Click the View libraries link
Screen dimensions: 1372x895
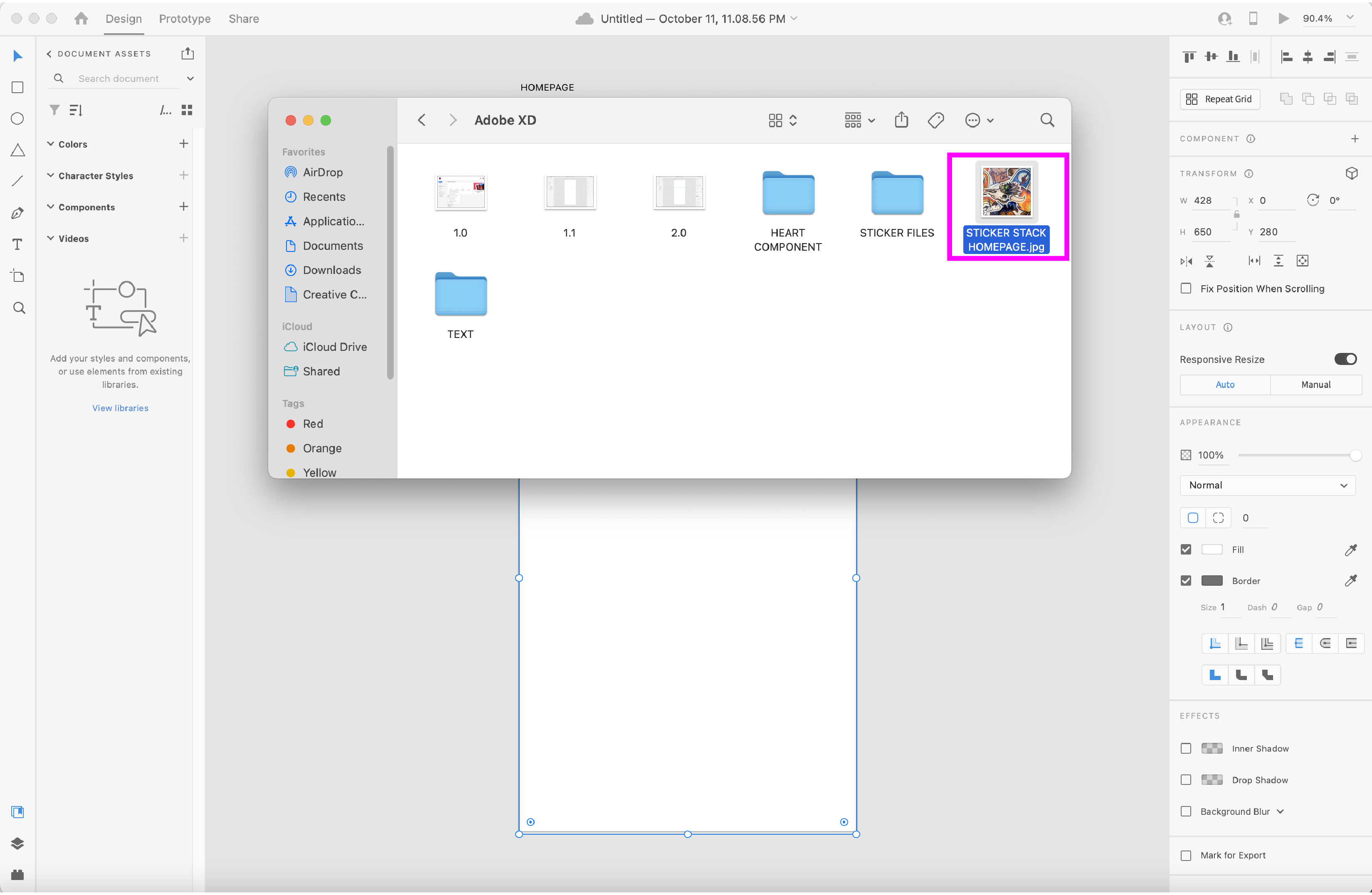120,408
